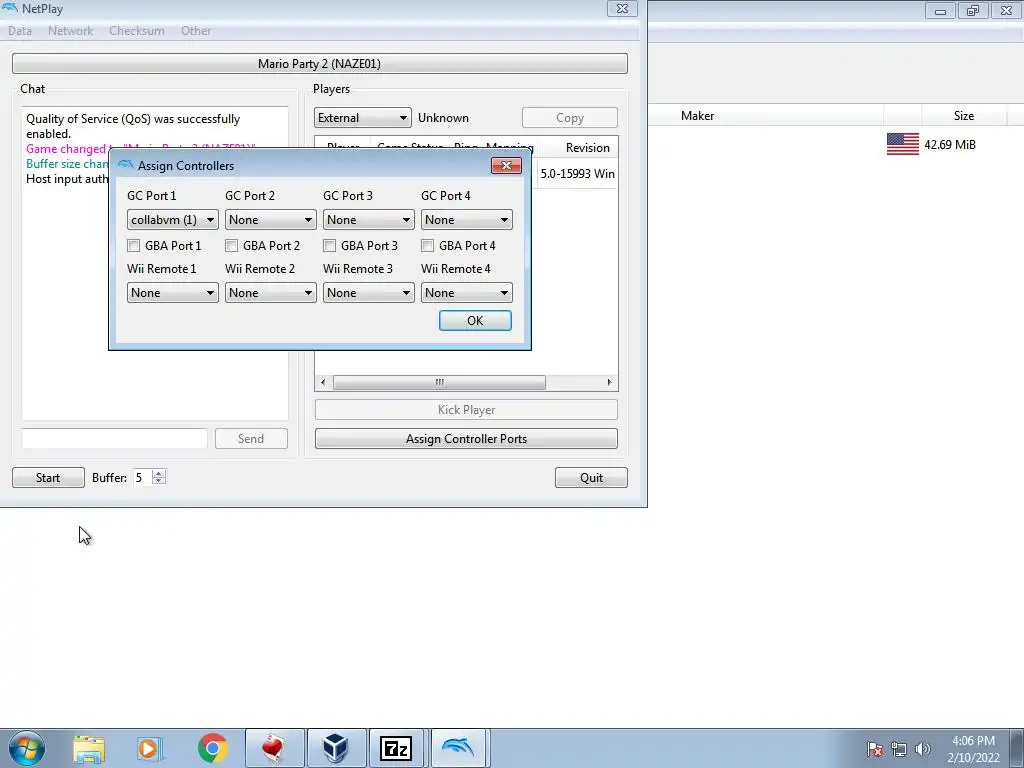
Task: Switch to Dolphin emulator taskbar icon
Action: [458, 748]
